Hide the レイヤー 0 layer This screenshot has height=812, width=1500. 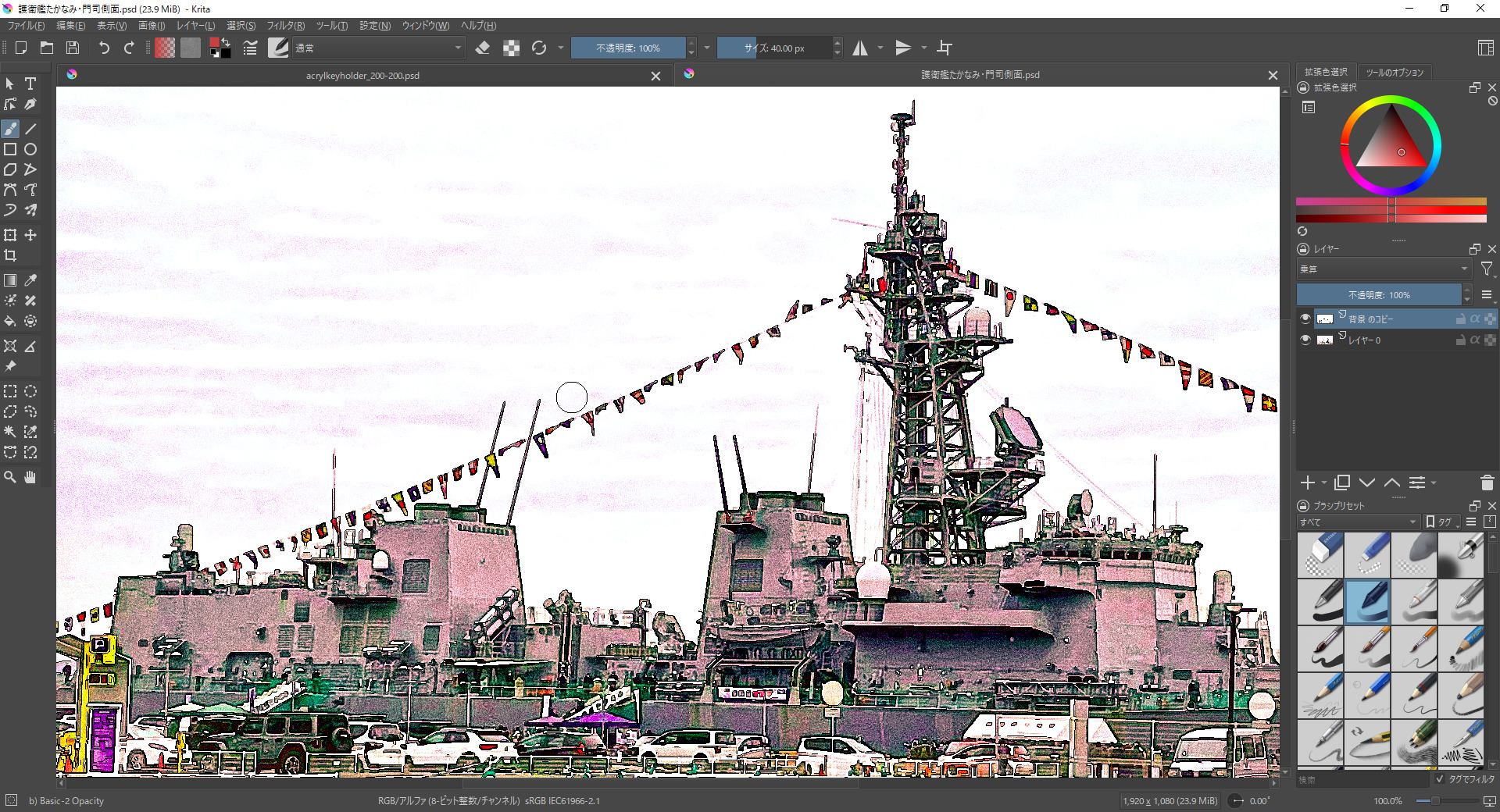click(x=1305, y=340)
